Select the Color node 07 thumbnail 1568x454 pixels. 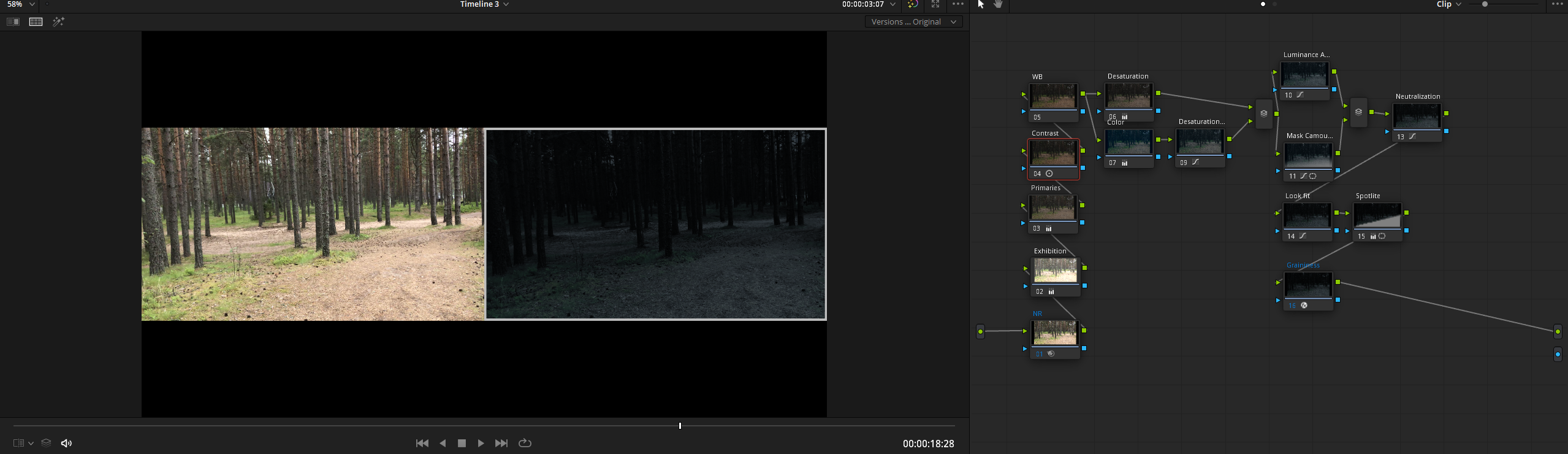coord(1128,142)
